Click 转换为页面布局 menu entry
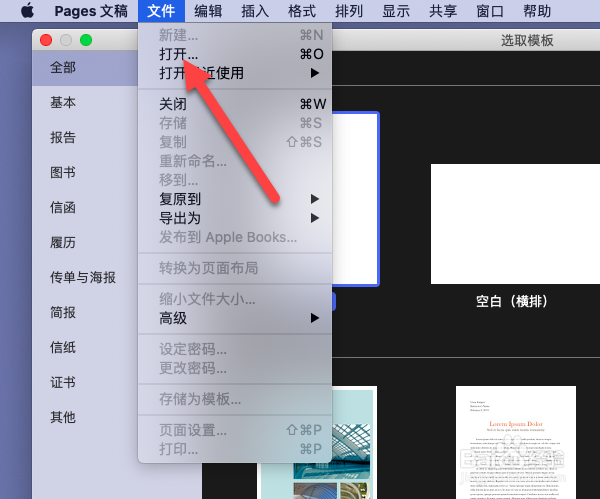600x499 pixels. point(235,268)
